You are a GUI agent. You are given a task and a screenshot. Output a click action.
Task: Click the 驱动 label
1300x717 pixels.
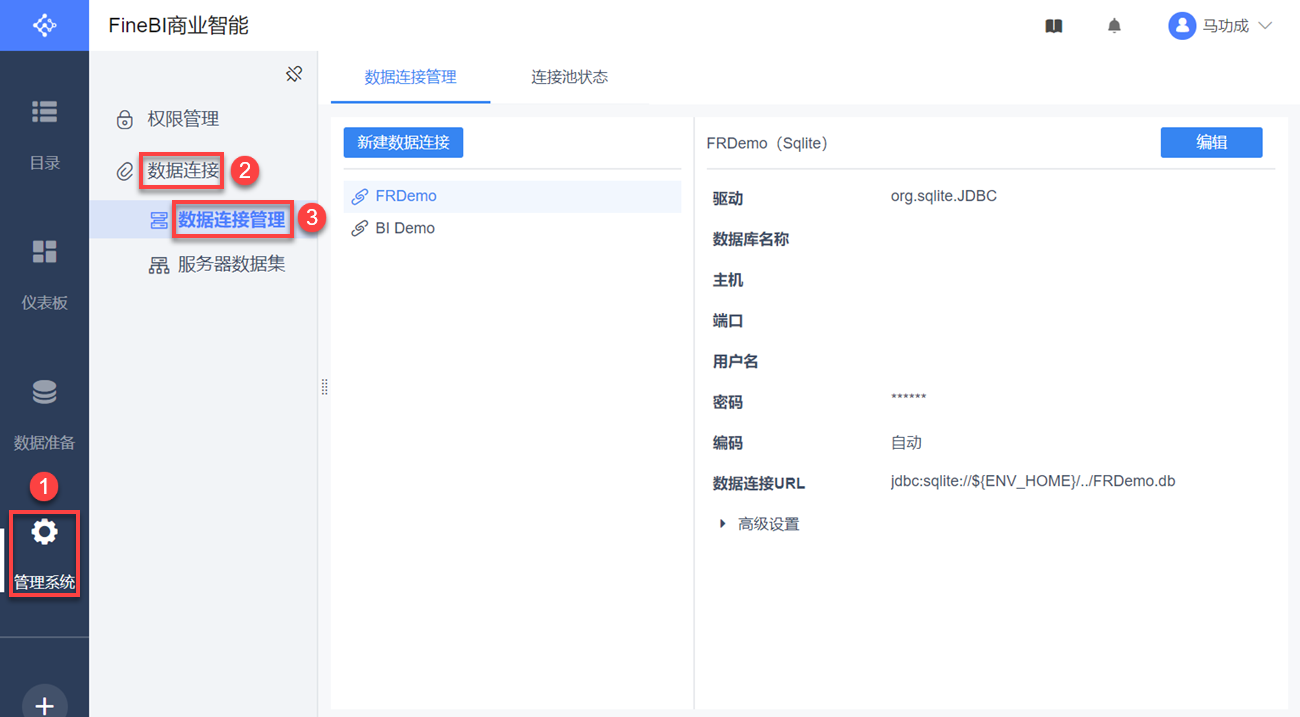(x=728, y=199)
